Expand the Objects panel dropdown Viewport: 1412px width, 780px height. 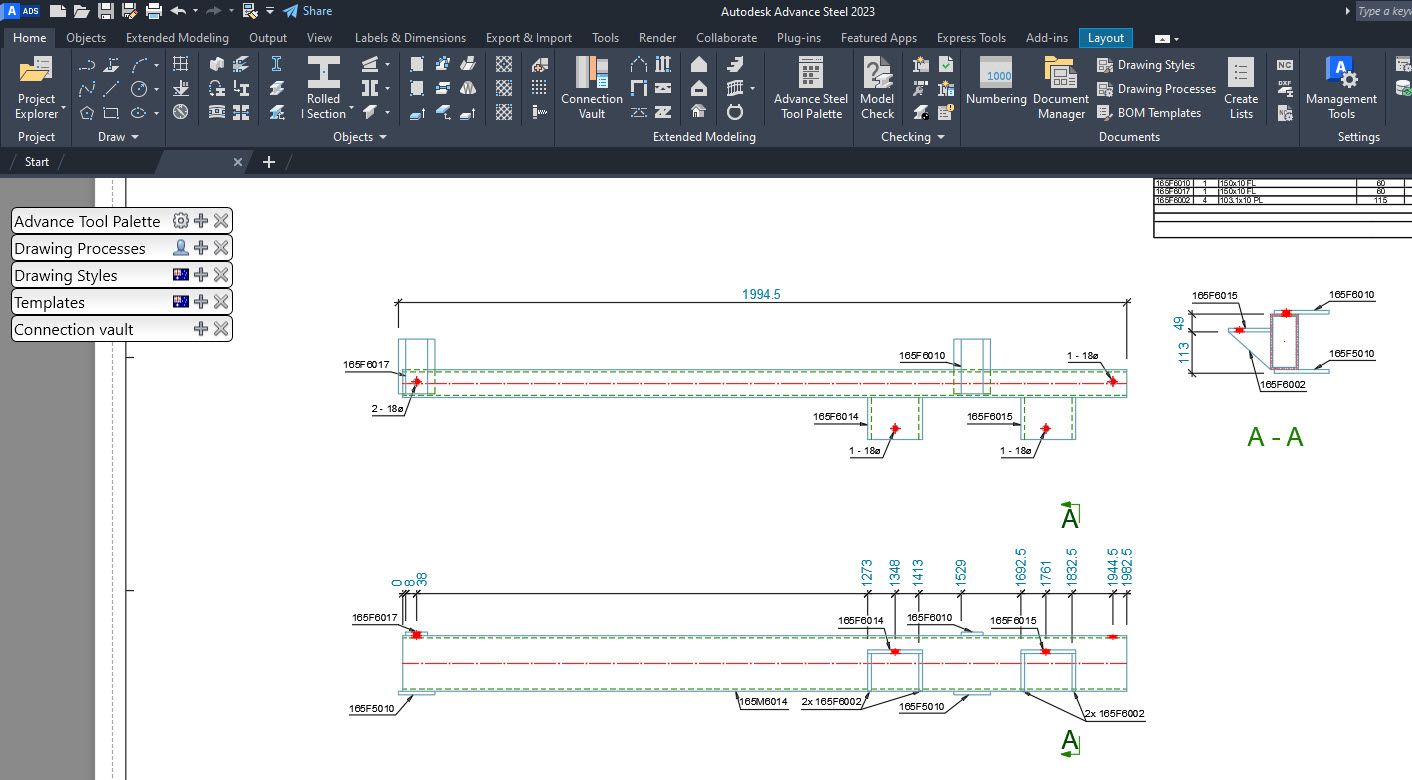coord(382,137)
